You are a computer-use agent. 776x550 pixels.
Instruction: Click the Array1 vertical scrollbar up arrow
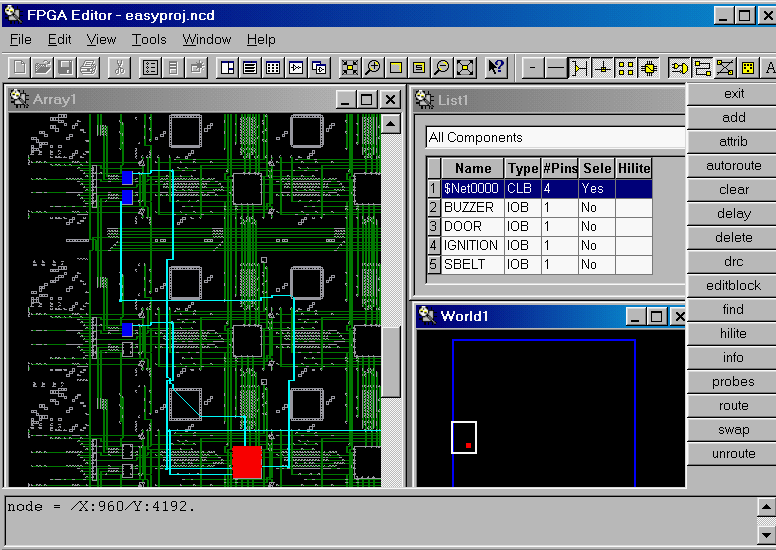coord(391,124)
